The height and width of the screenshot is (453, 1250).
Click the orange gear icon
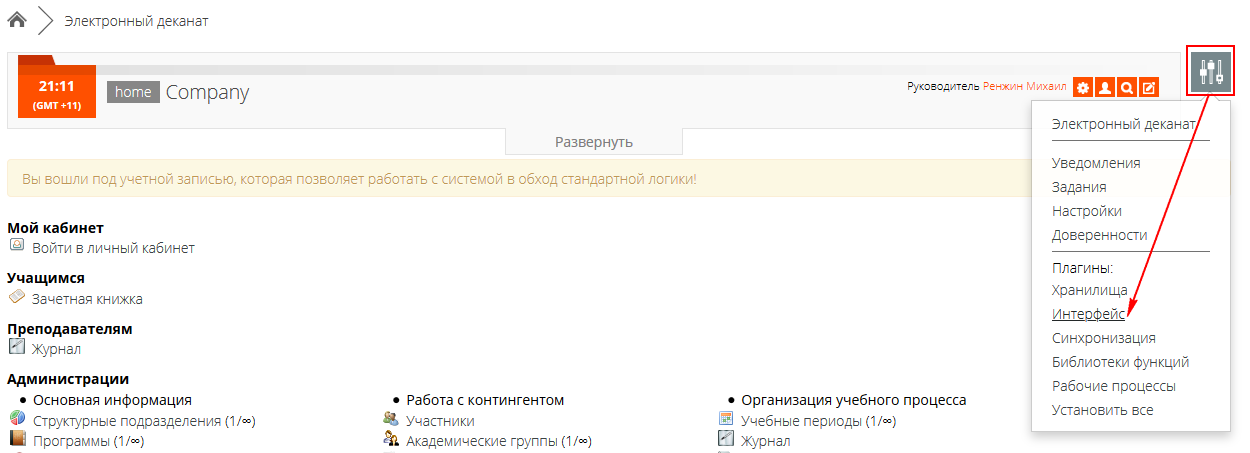click(1083, 88)
